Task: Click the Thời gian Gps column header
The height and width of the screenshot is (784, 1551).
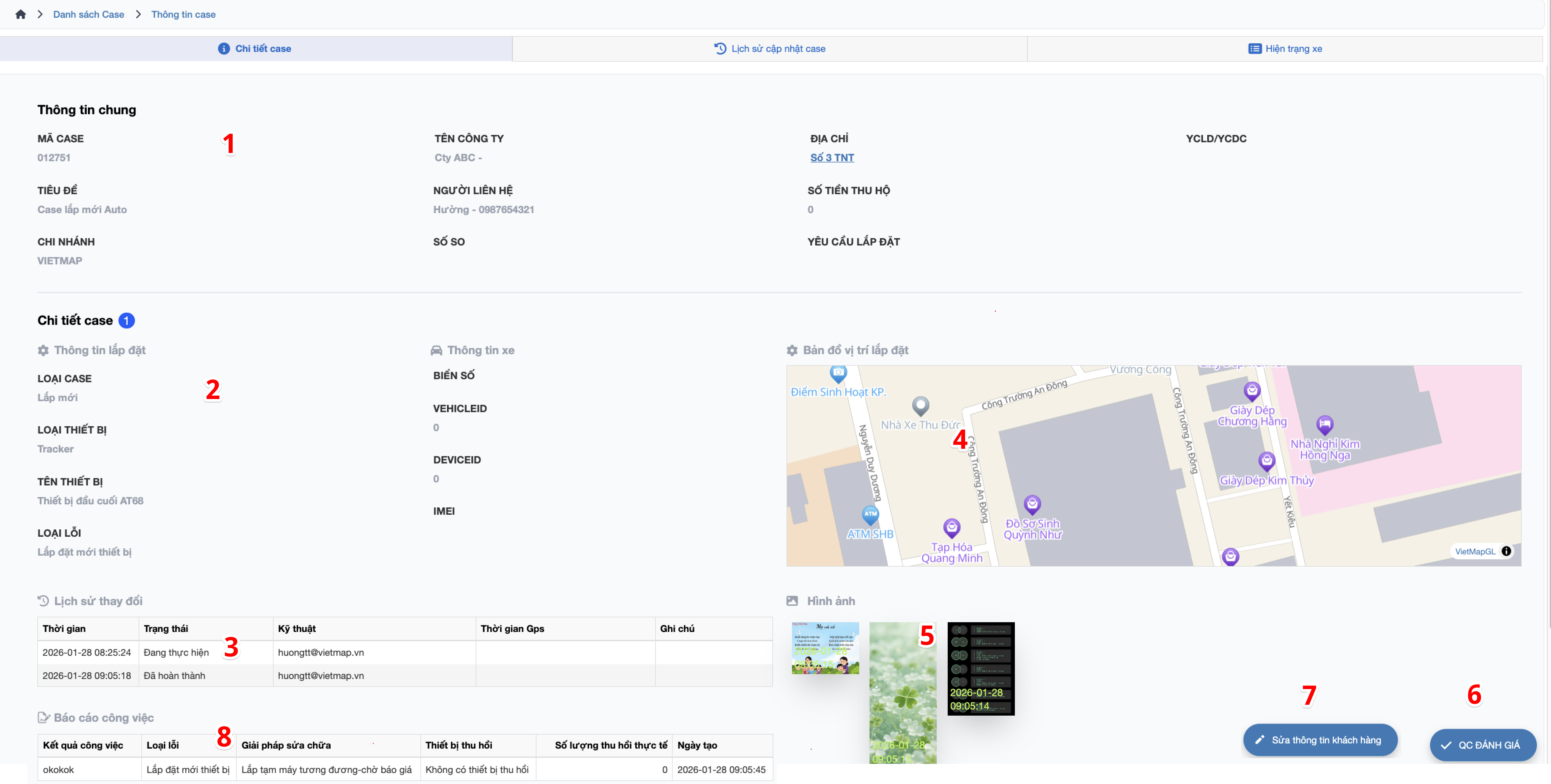Action: tap(565, 628)
